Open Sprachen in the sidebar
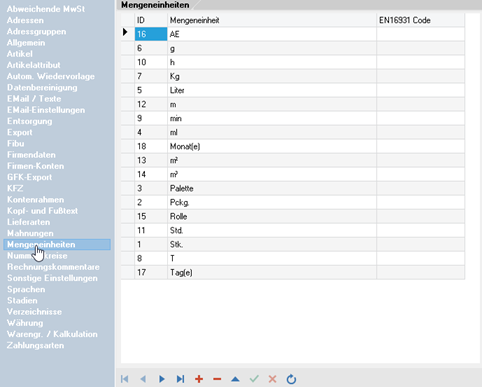 (26, 289)
